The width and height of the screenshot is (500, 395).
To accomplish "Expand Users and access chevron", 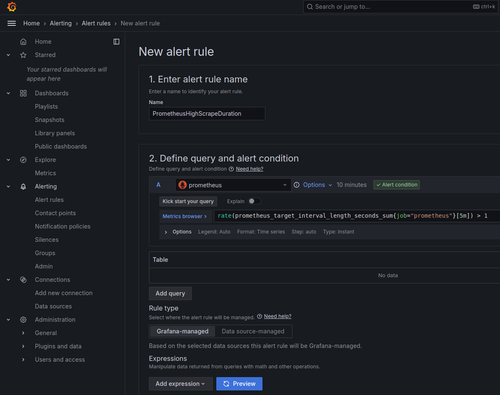I will (x=23, y=360).
